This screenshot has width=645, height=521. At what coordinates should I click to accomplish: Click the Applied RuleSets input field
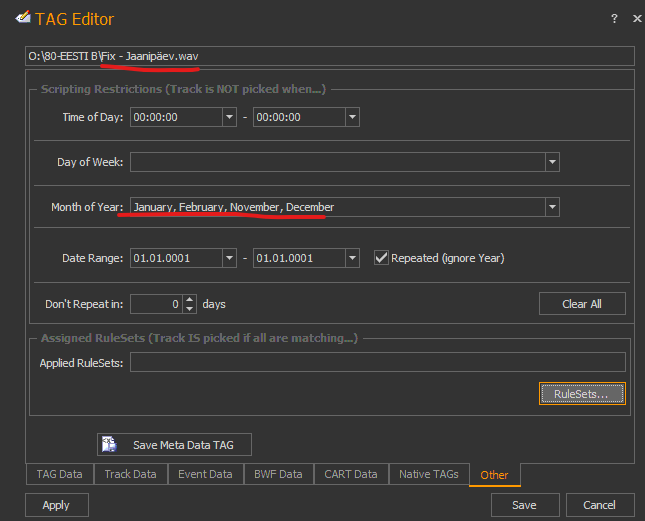coord(377,362)
